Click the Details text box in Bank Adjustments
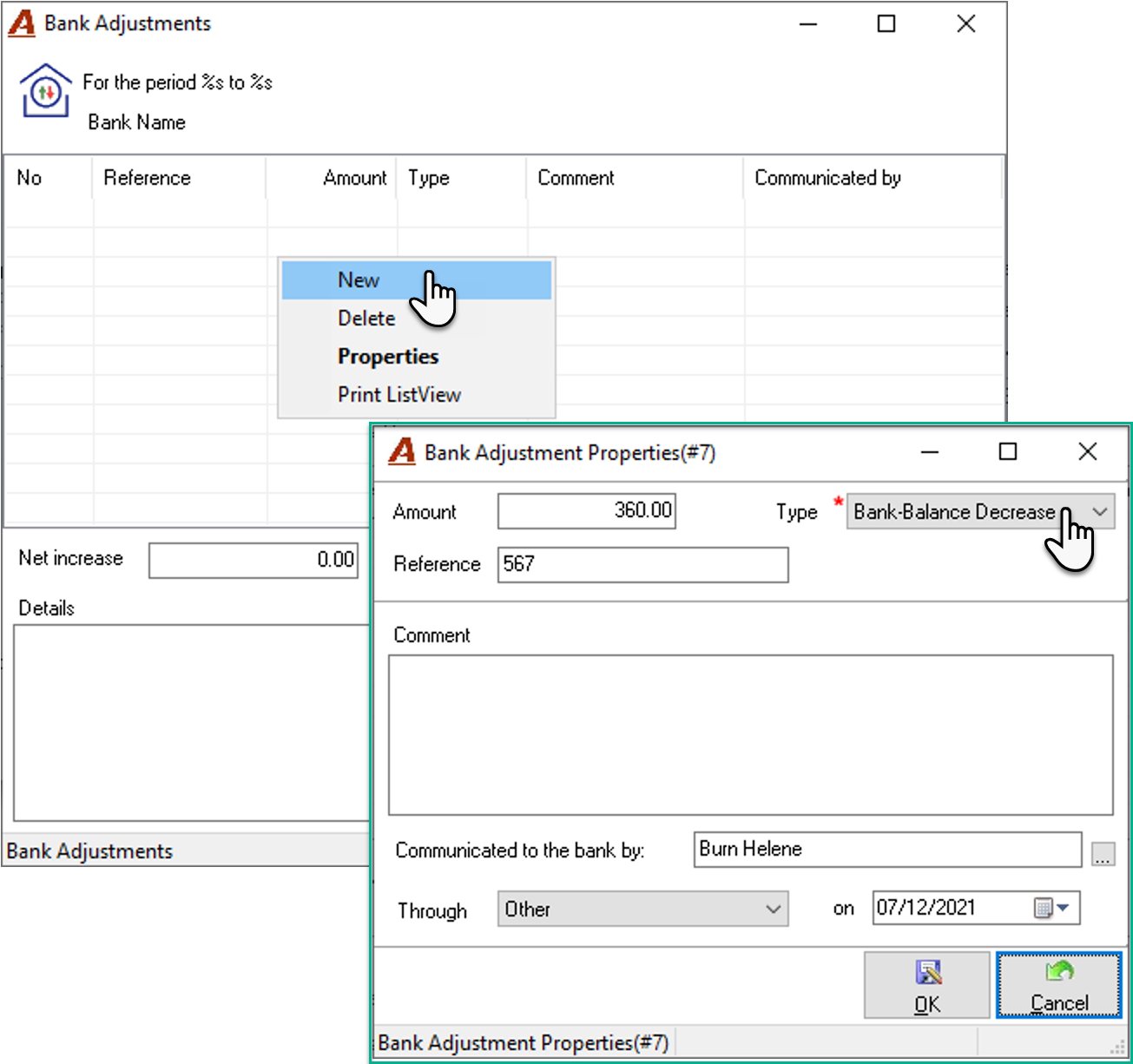 point(192,722)
